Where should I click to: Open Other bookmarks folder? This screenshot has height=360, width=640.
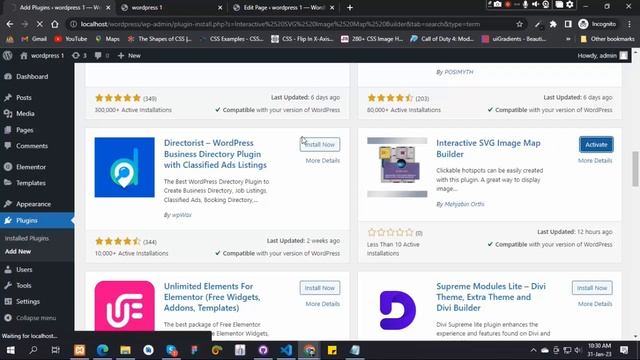pos(608,39)
